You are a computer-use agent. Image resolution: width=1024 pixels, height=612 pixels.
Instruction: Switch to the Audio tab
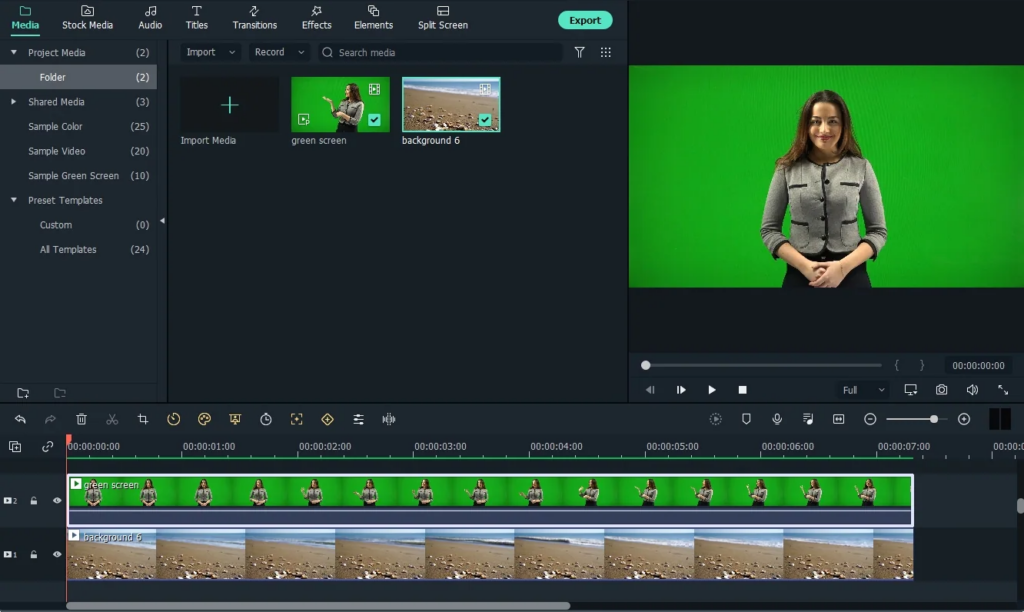coord(149,17)
